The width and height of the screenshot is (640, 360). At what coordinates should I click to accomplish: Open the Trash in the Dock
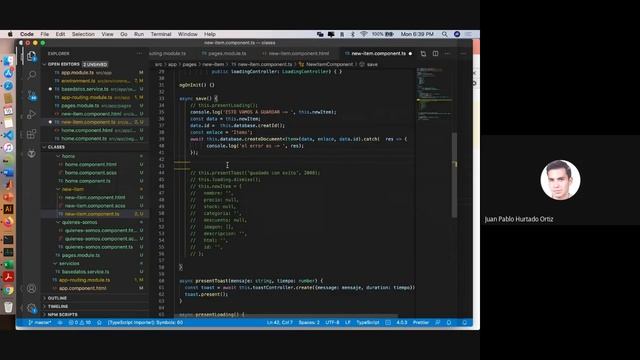[x=8, y=307]
